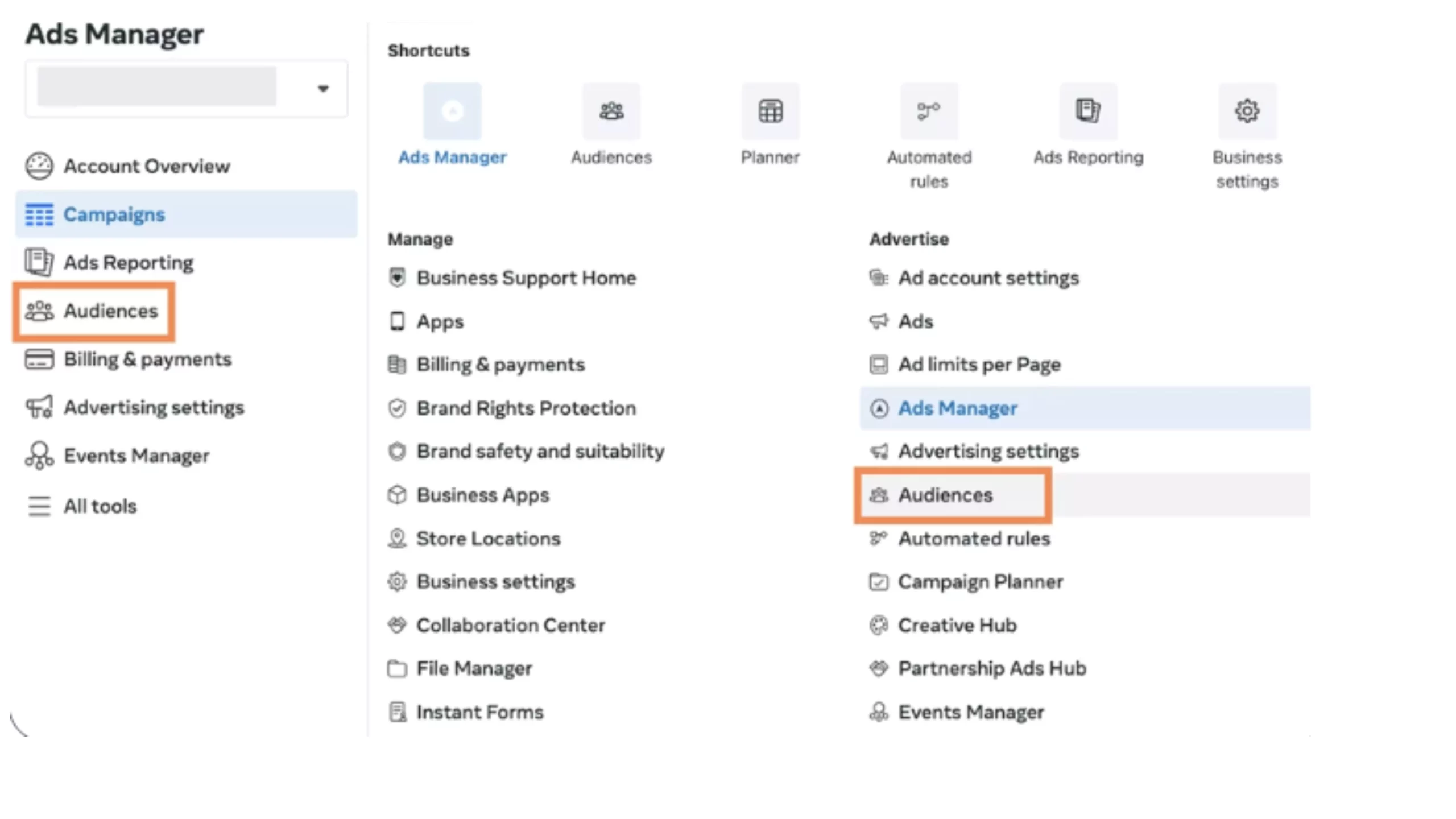Click the Audiences people icon in sidebar
The width and height of the screenshot is (1456, 819).
point(39,311)
